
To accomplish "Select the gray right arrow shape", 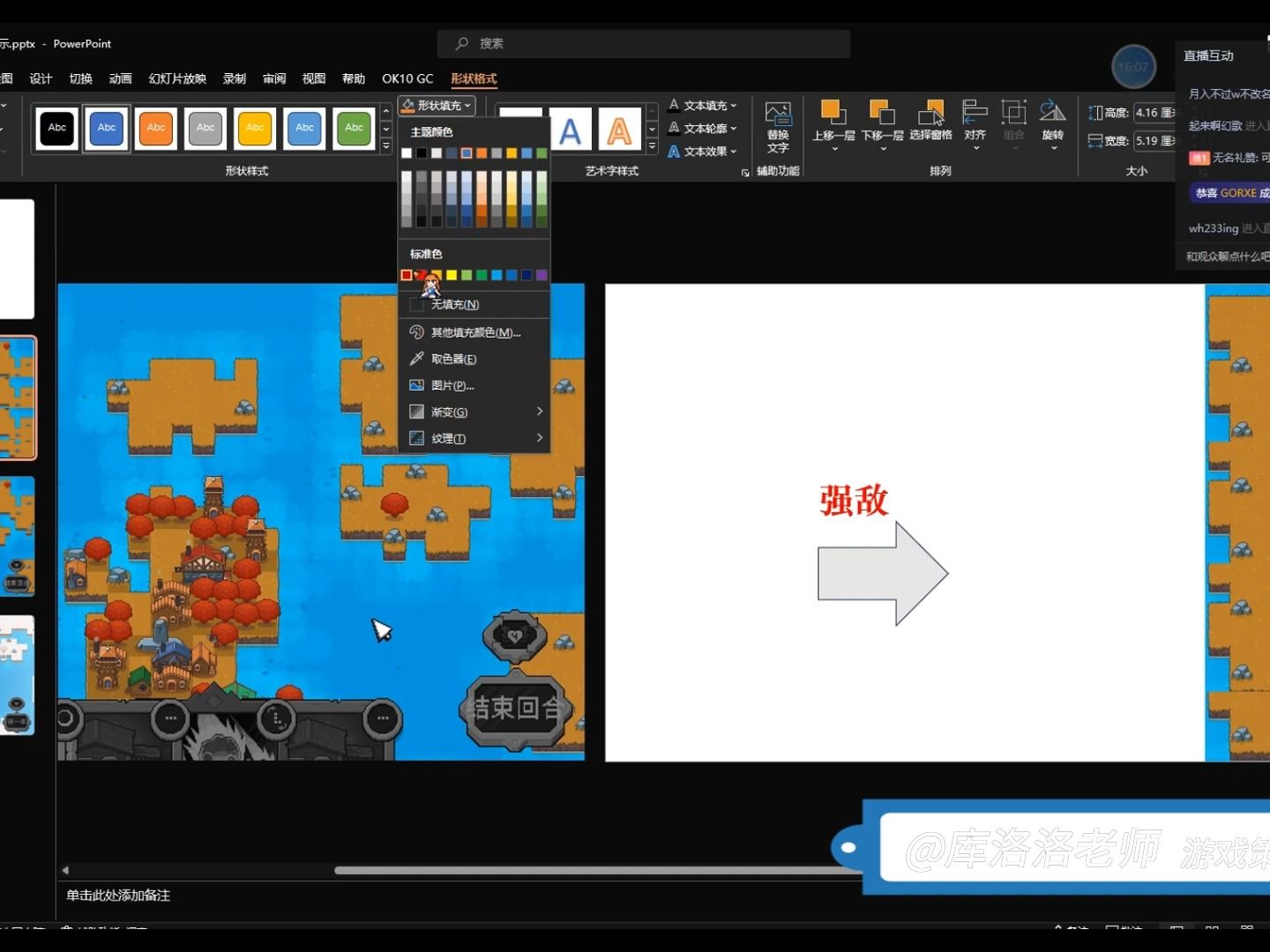I will tap(883, 573).
